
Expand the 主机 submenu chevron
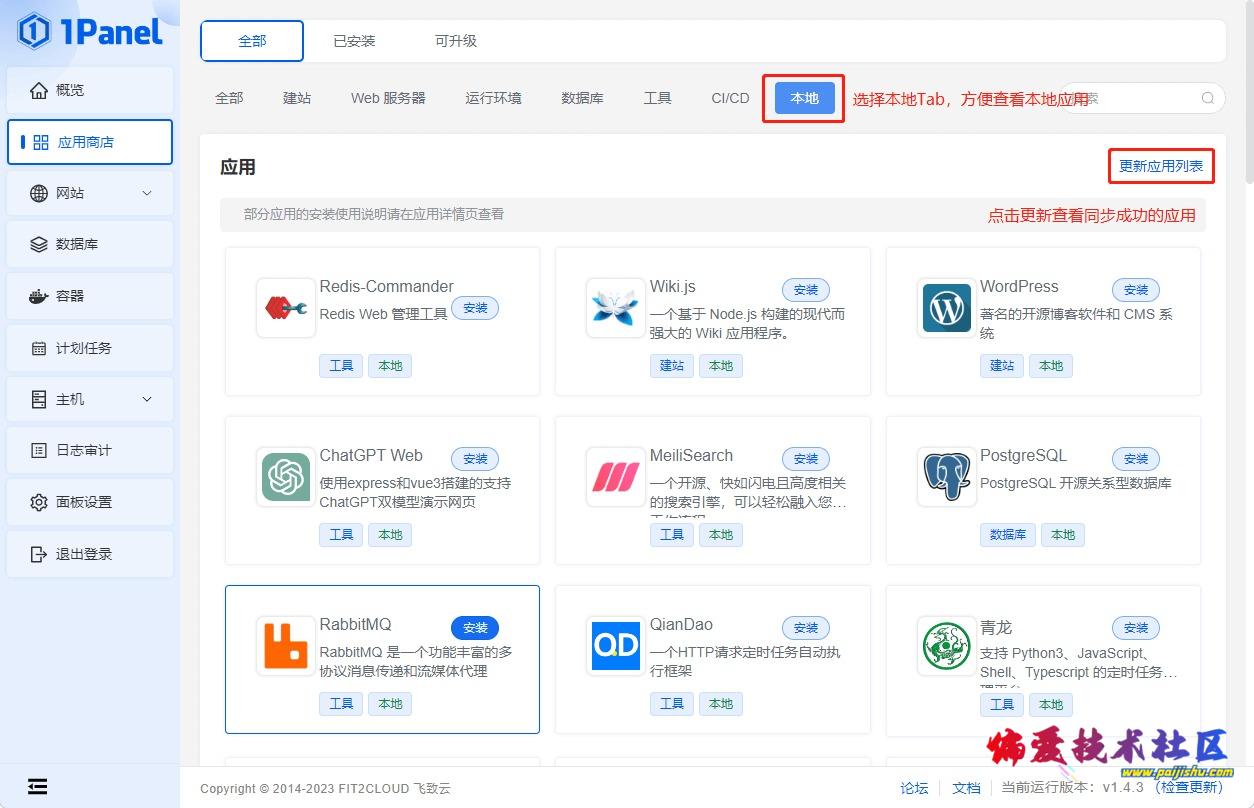point(147,399)
